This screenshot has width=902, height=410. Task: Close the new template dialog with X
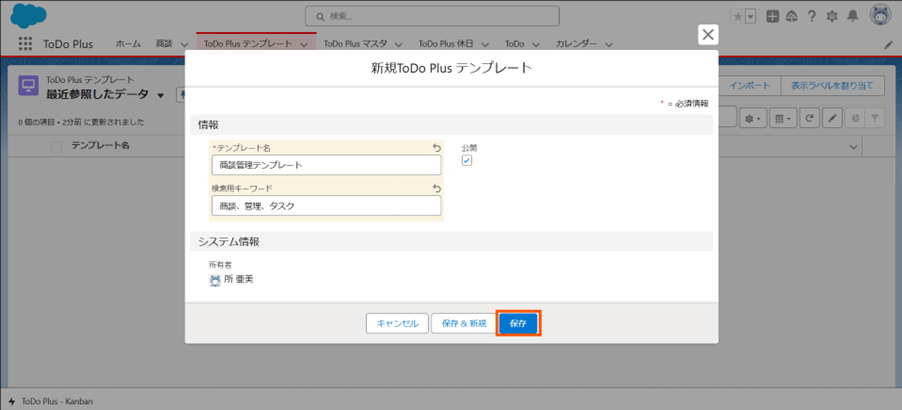708,35
